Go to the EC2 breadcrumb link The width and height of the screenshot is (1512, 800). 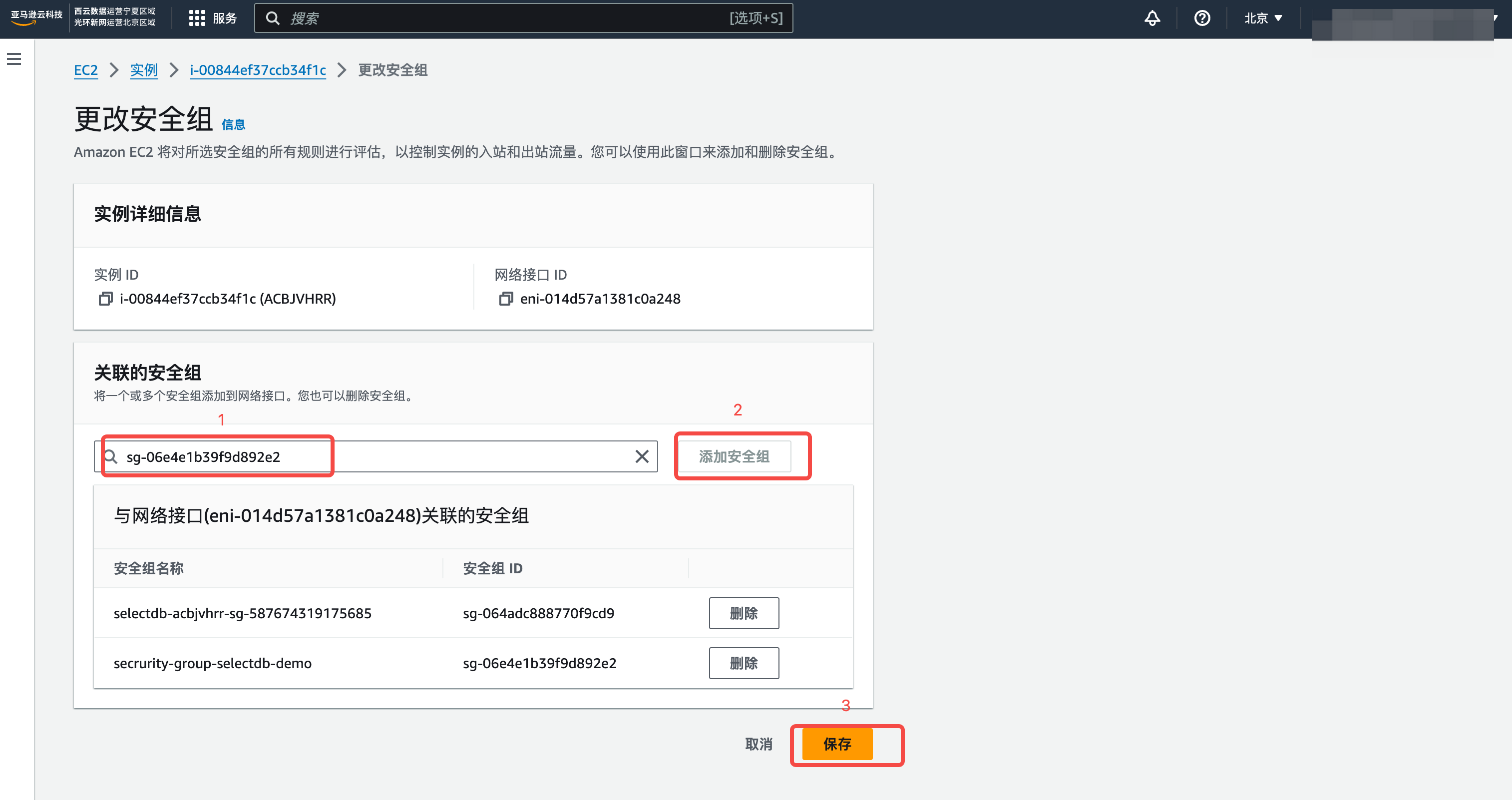coord(86,70)
